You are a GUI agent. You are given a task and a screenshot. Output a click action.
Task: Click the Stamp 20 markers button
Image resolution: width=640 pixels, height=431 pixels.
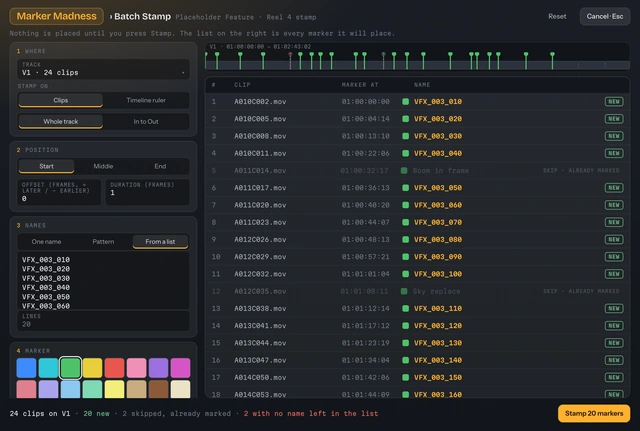[x=594, y=413]
